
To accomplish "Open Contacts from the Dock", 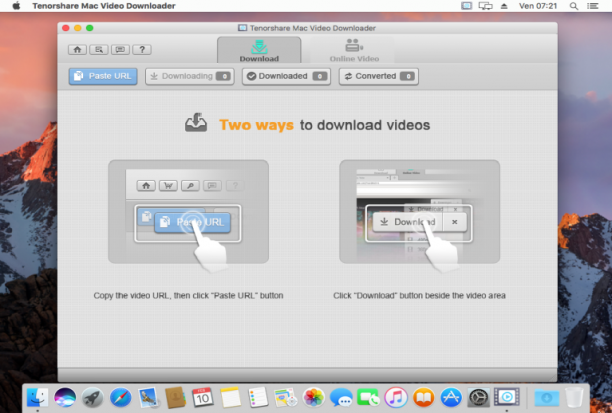I will pos(175,398).
